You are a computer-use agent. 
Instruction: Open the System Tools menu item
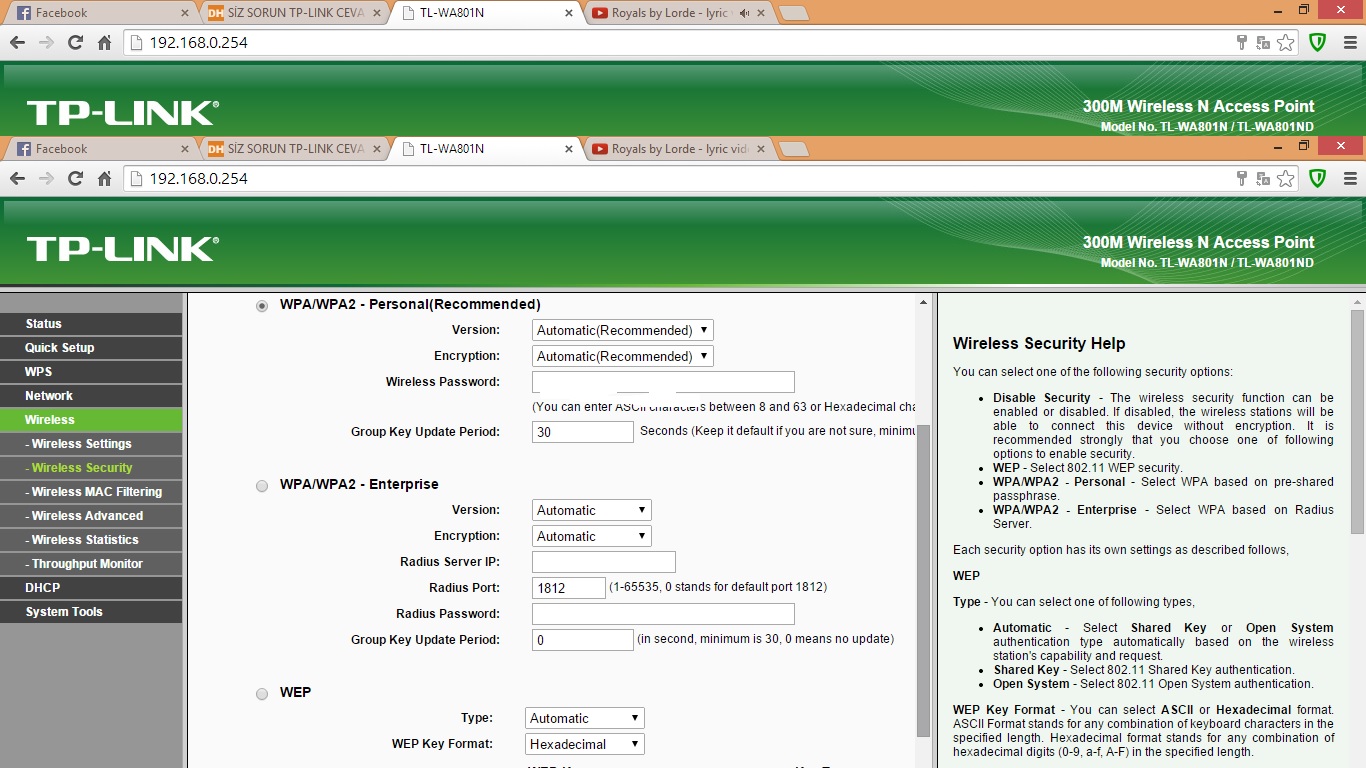(x=91, y=612)
